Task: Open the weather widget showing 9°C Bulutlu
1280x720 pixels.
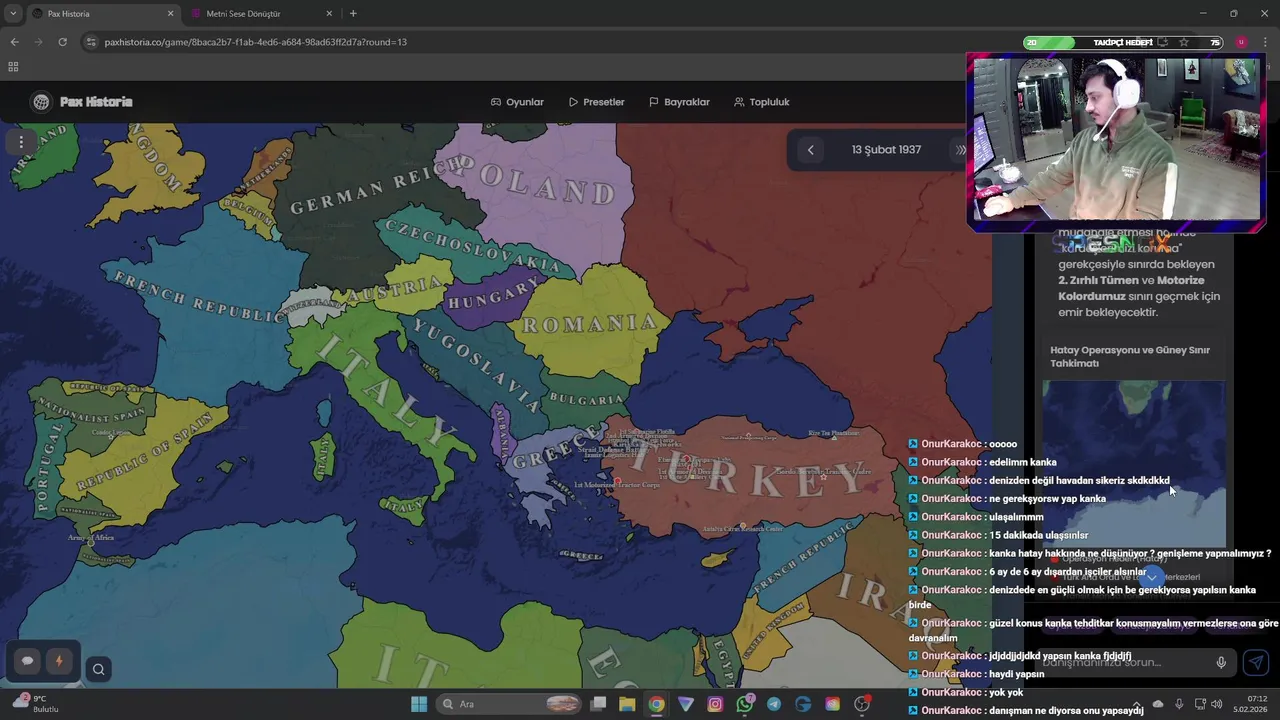Action: [x=36, y=704]
